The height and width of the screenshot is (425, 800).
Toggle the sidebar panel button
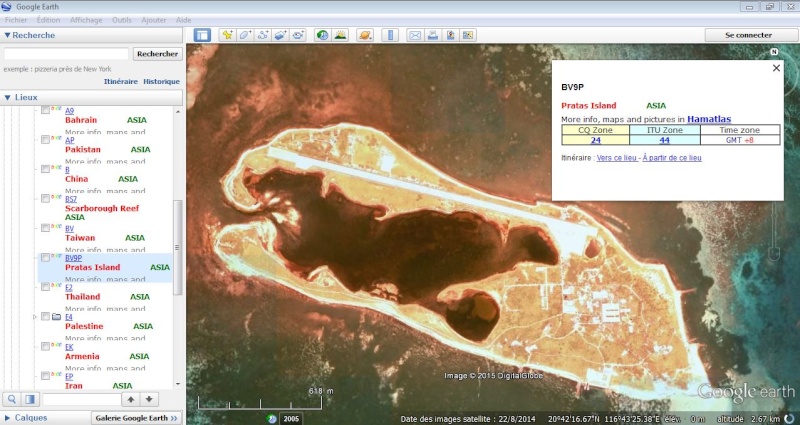pos(203,35)
